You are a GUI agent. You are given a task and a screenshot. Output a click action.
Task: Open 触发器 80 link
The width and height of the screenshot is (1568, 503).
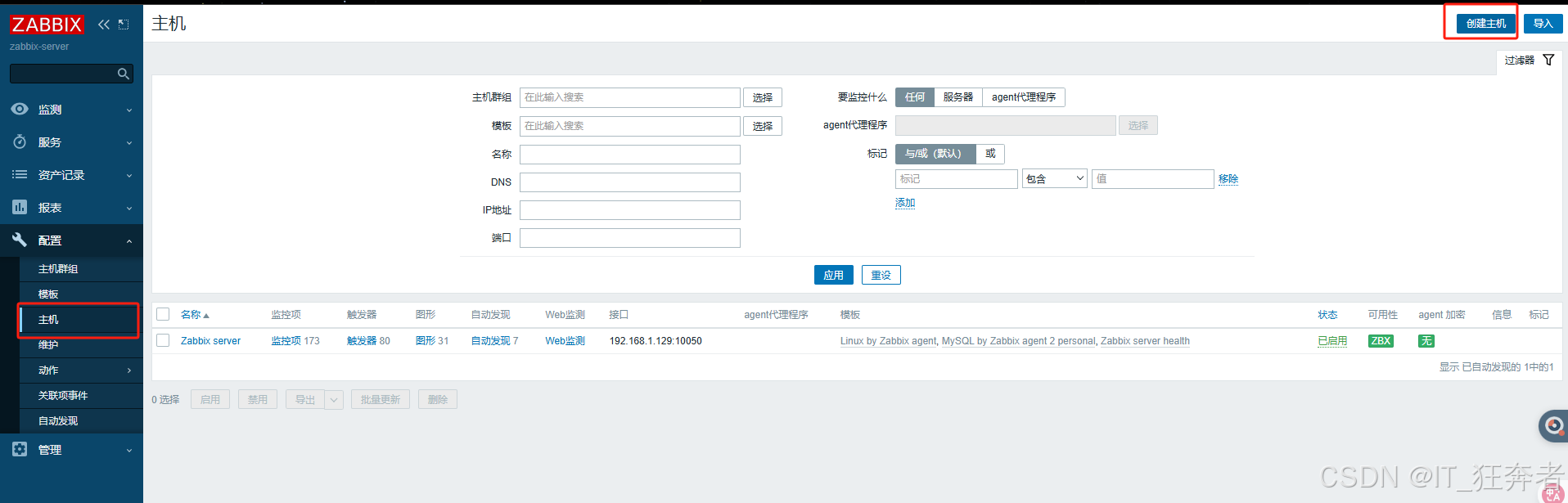pos(362,341)
